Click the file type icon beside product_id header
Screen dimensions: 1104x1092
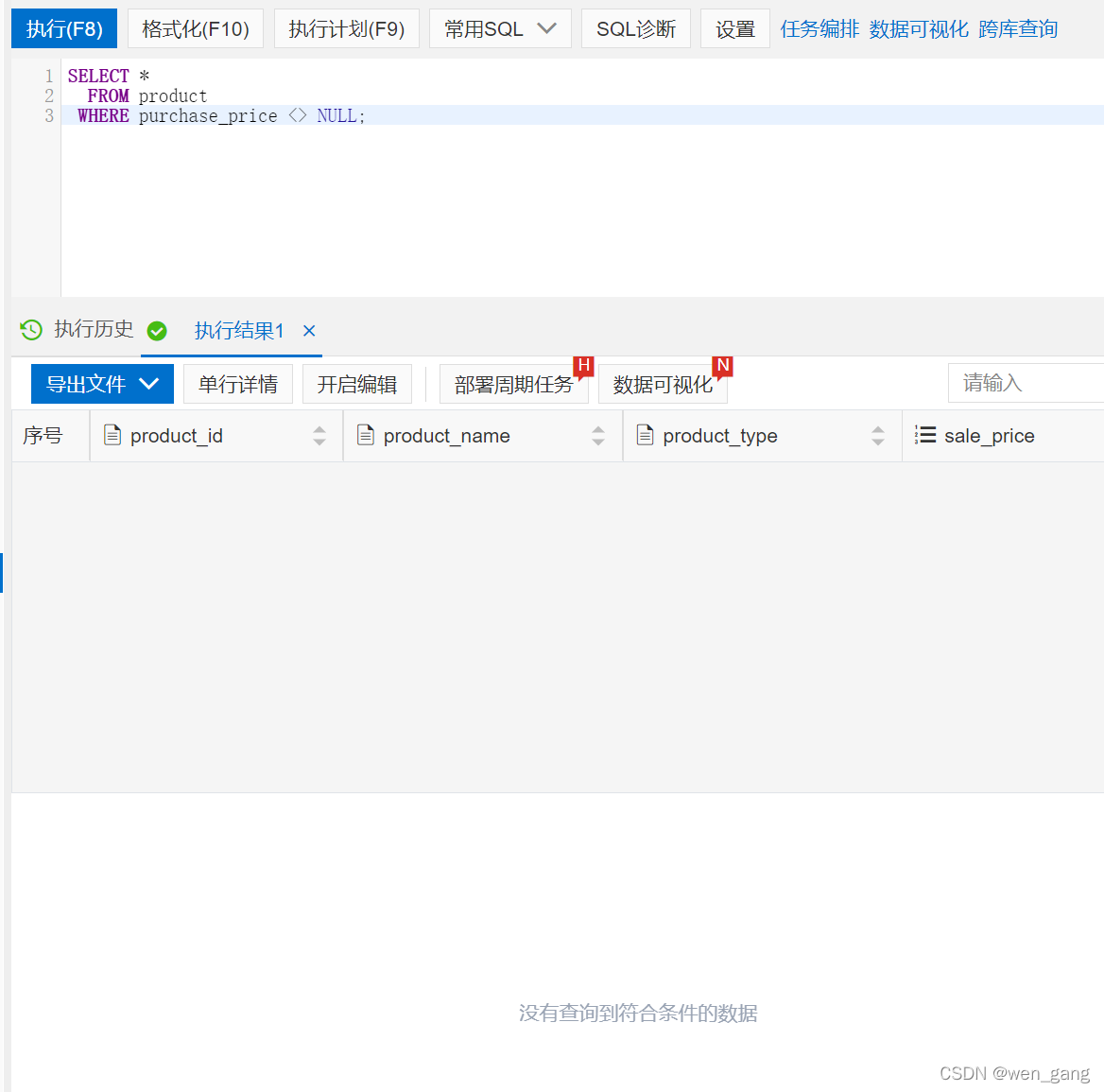click(113, 435)
